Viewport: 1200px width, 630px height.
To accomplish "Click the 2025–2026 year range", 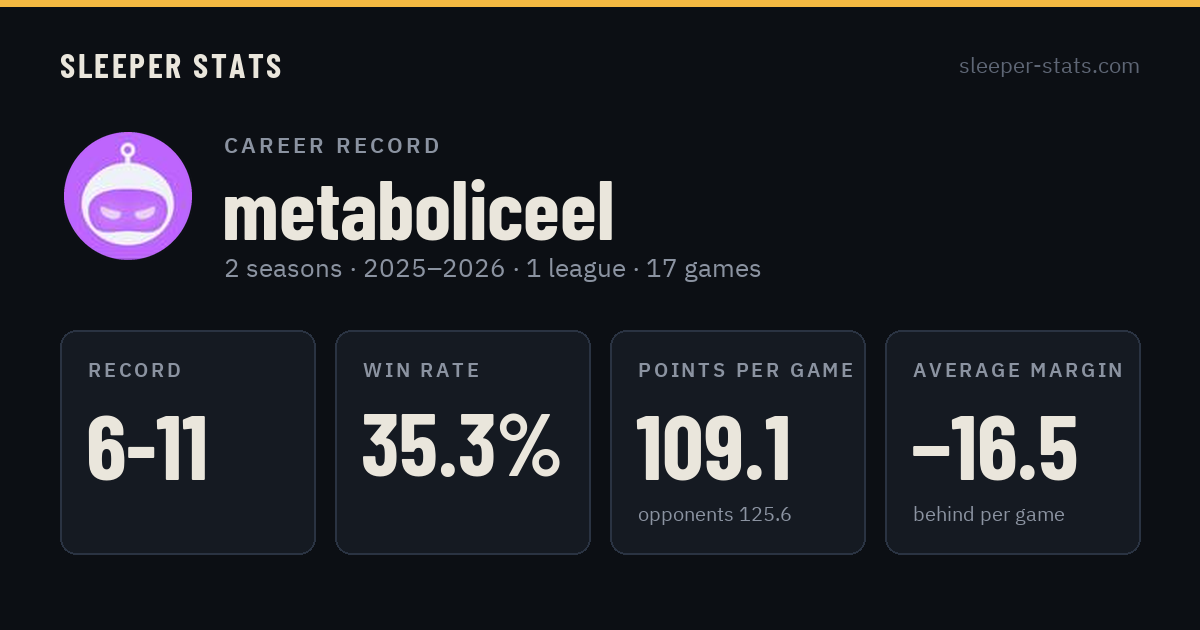I will [434, 269].
